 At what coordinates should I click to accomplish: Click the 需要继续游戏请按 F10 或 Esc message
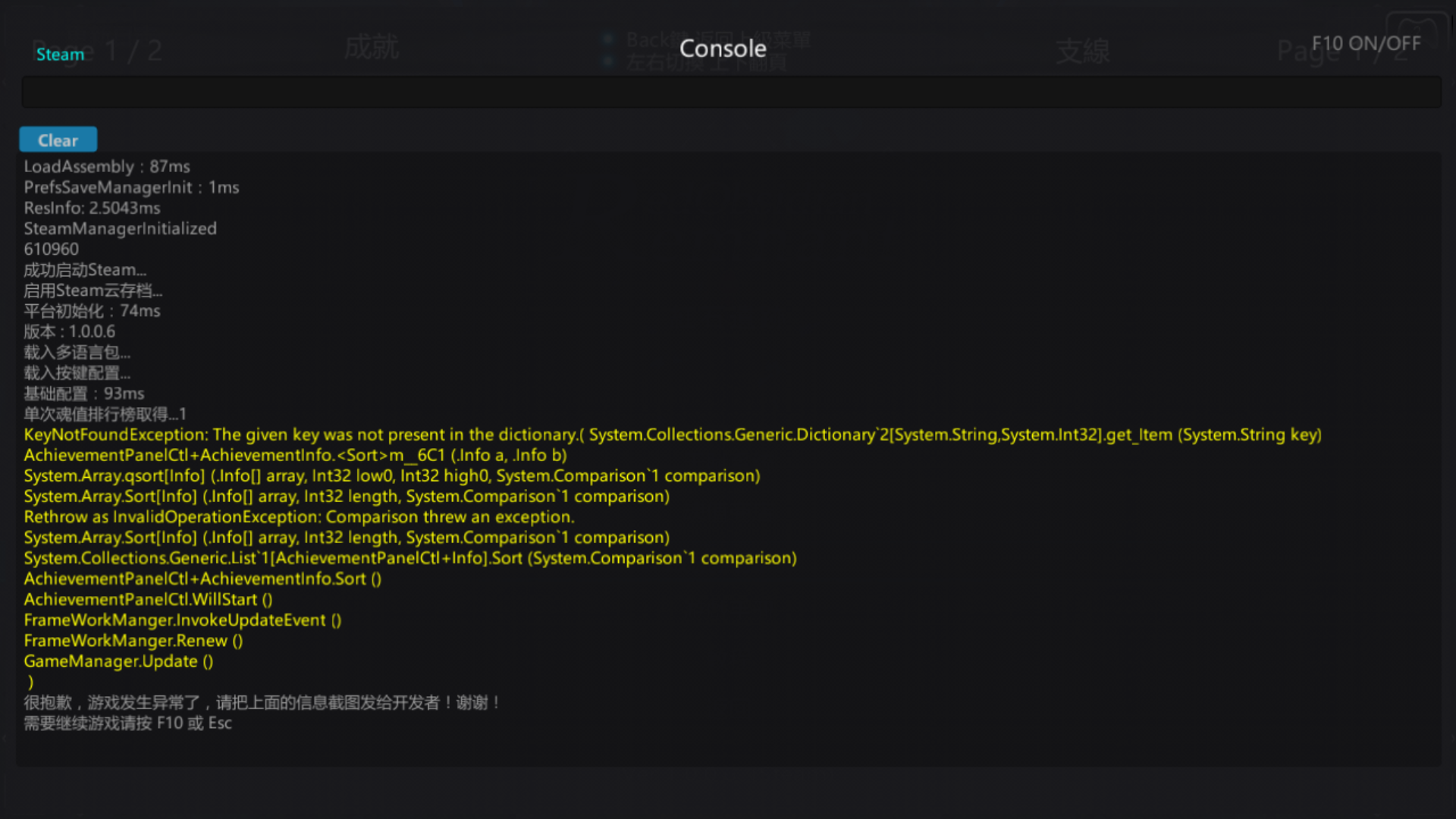(127, 723)
